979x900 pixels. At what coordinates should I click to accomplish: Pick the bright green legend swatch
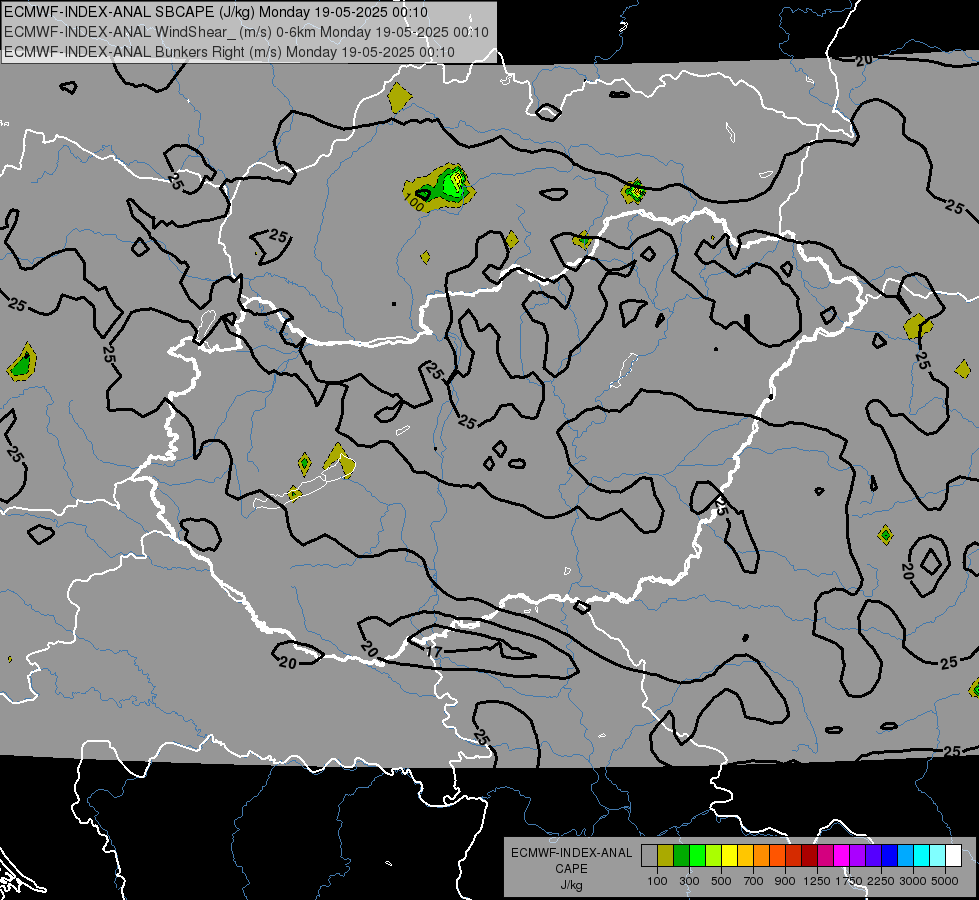point(697,856)
